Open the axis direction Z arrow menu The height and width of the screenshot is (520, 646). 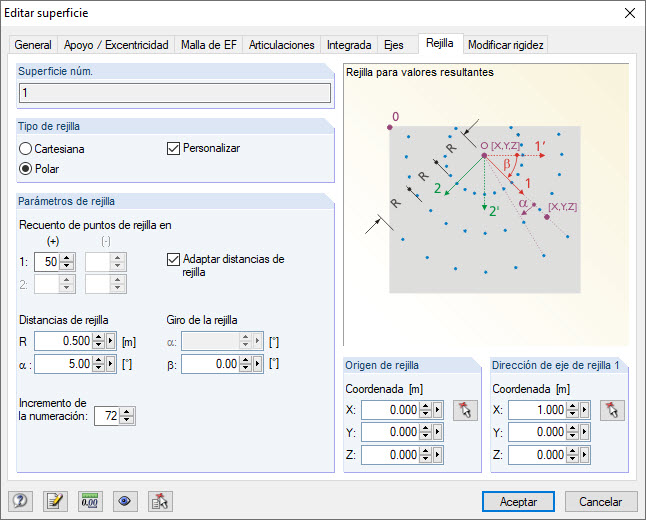[x=585, y=455]
